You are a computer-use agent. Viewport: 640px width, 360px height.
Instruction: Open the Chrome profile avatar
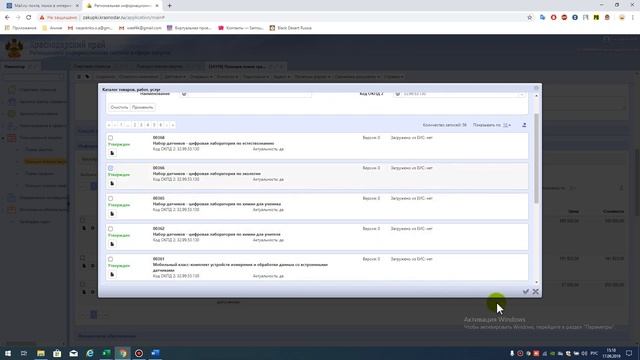click(622, 18)
